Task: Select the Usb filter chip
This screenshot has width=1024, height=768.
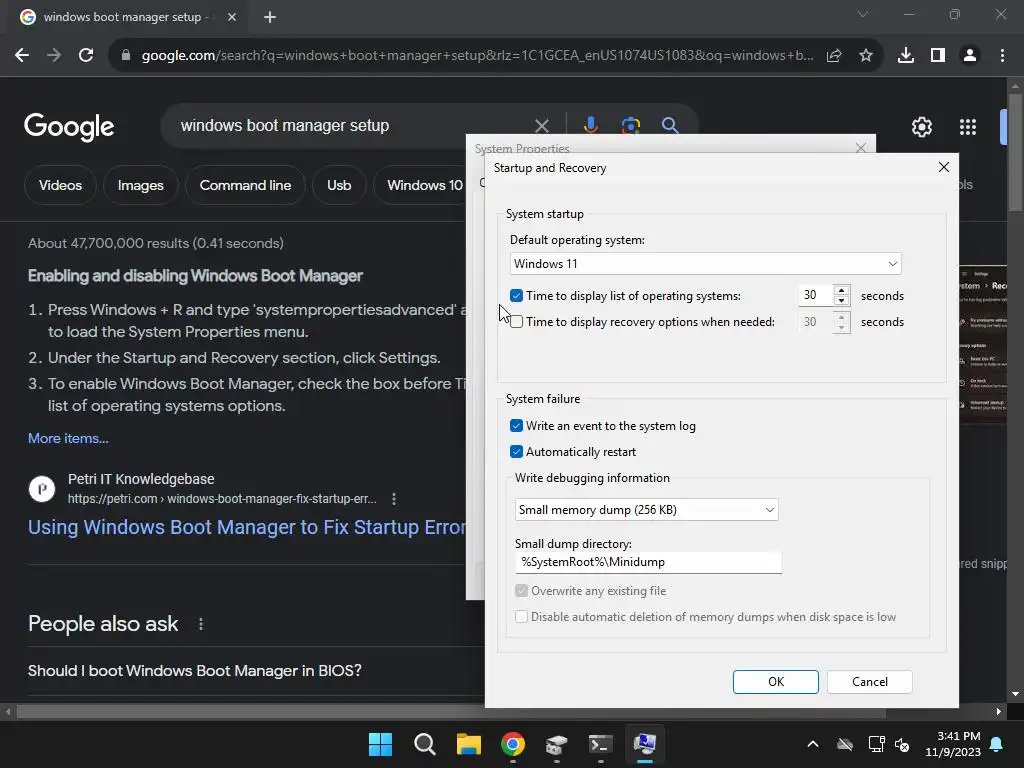Action: pos(339,185)
